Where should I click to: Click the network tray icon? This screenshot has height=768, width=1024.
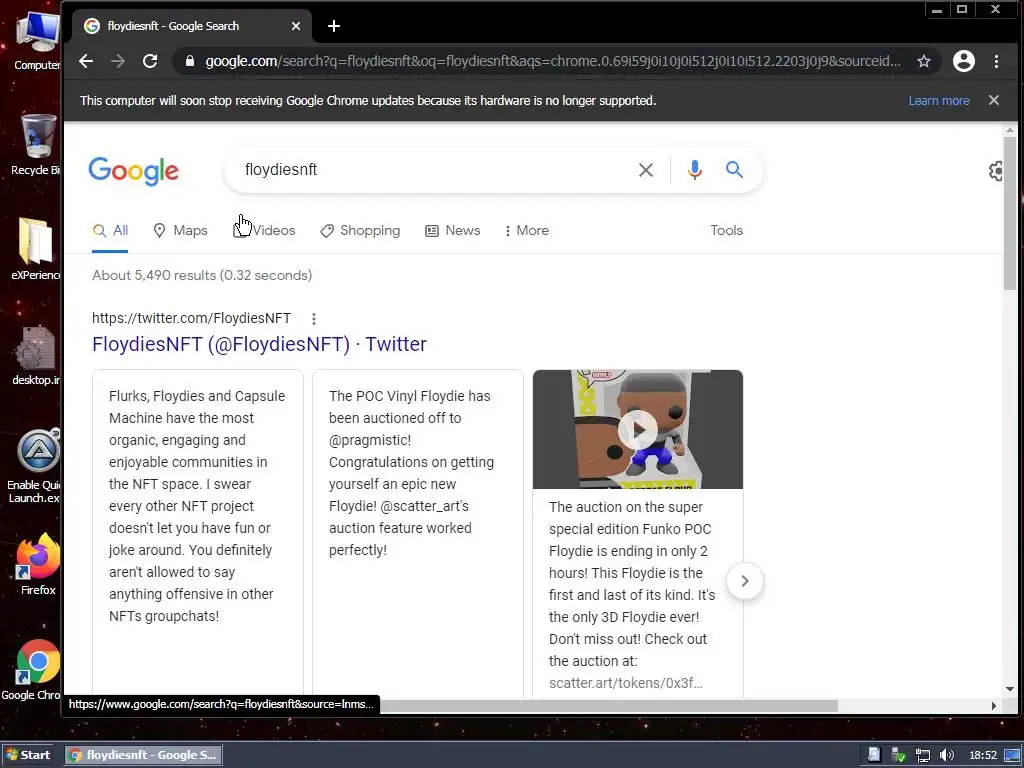[923, 756]
